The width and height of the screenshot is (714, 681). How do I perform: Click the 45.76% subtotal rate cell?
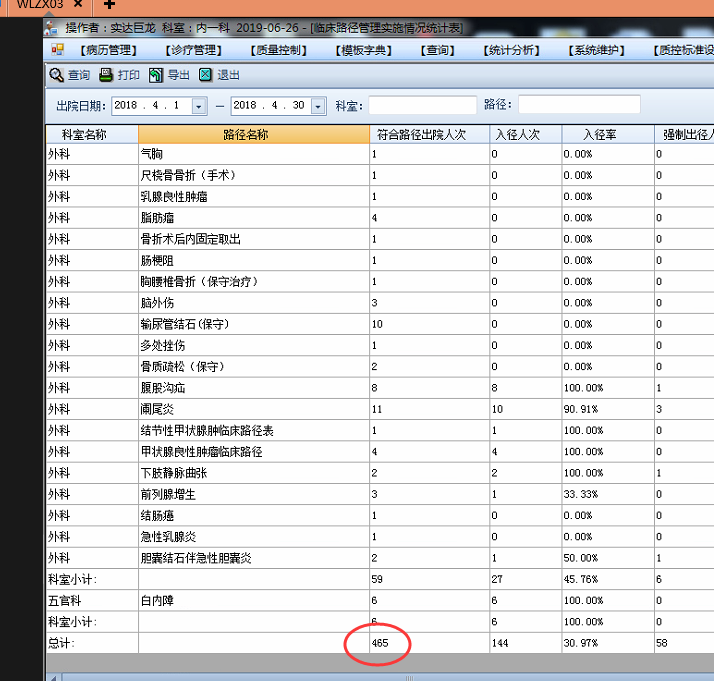[x=608, y=579]
